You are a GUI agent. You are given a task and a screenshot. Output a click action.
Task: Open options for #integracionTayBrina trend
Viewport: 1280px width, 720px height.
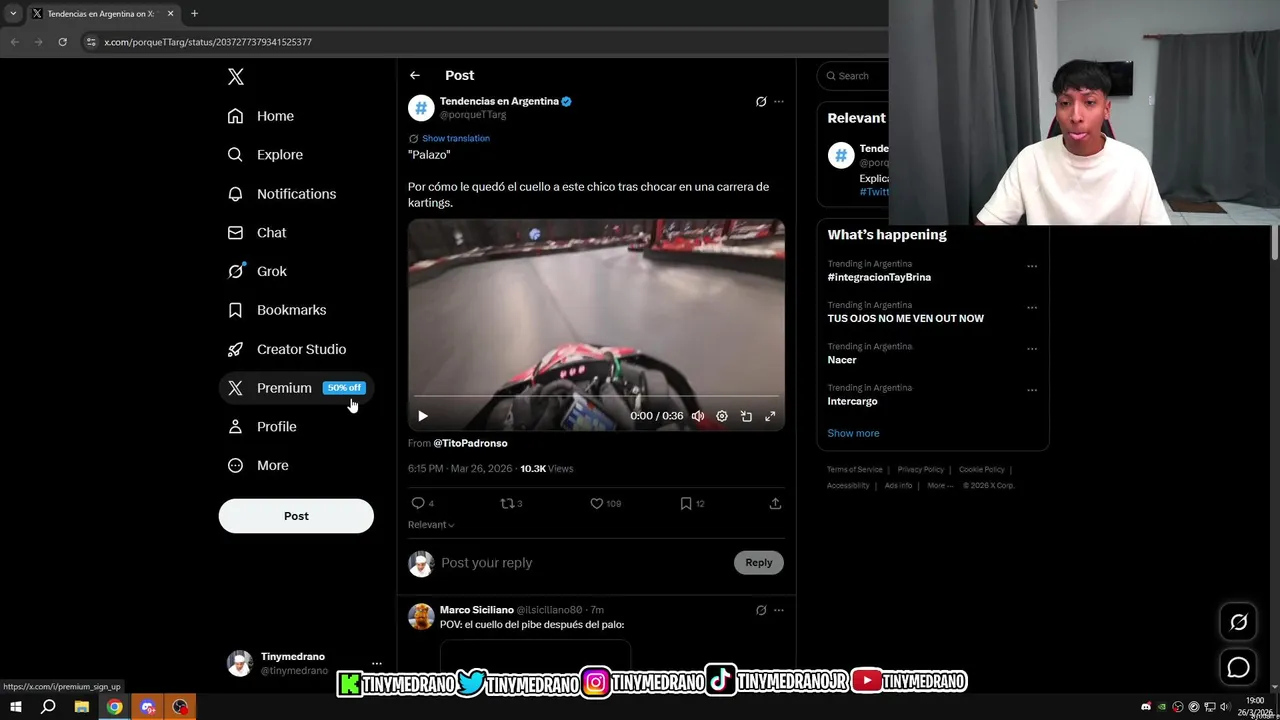pos(1032,266)
